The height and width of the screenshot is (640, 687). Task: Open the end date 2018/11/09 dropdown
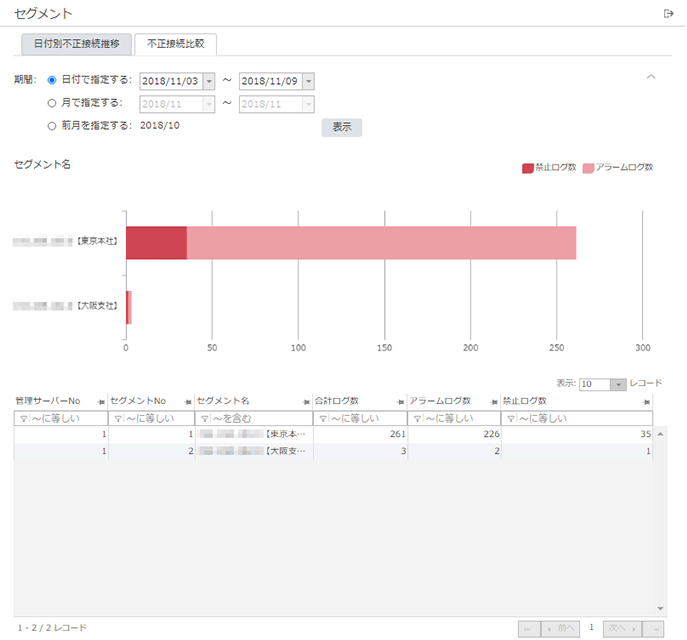tap(308, 81)
